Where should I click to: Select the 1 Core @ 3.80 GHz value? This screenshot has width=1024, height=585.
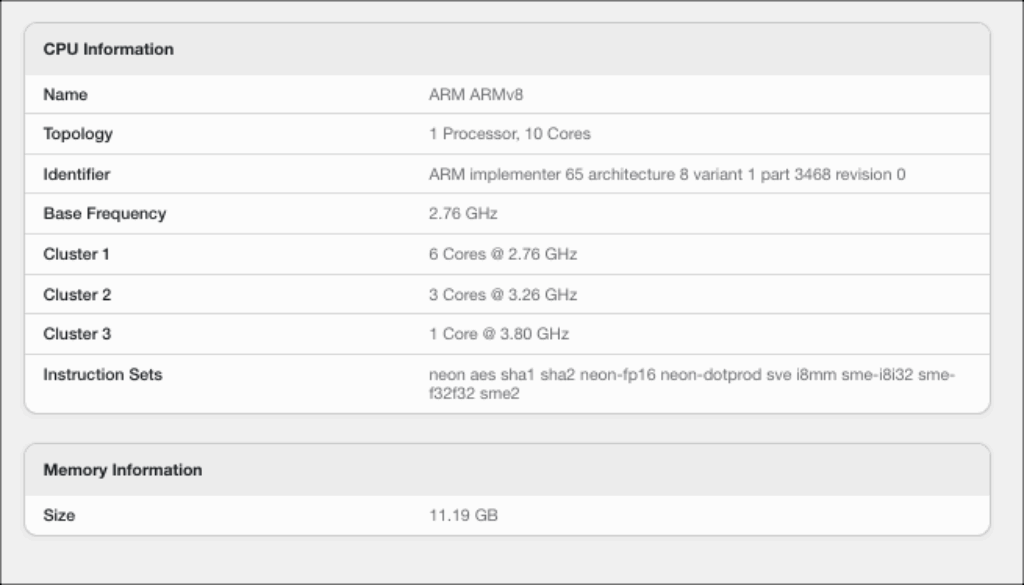click(499, 334)
